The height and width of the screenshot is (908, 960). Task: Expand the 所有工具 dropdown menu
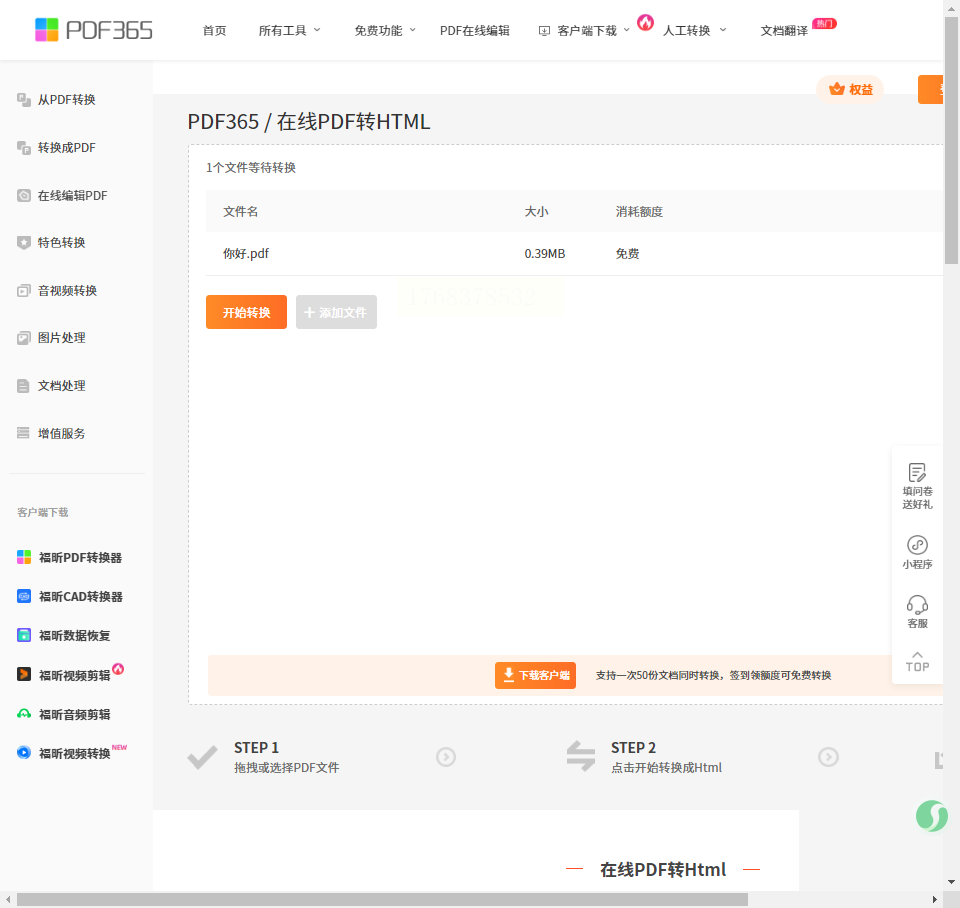(290, 31)
